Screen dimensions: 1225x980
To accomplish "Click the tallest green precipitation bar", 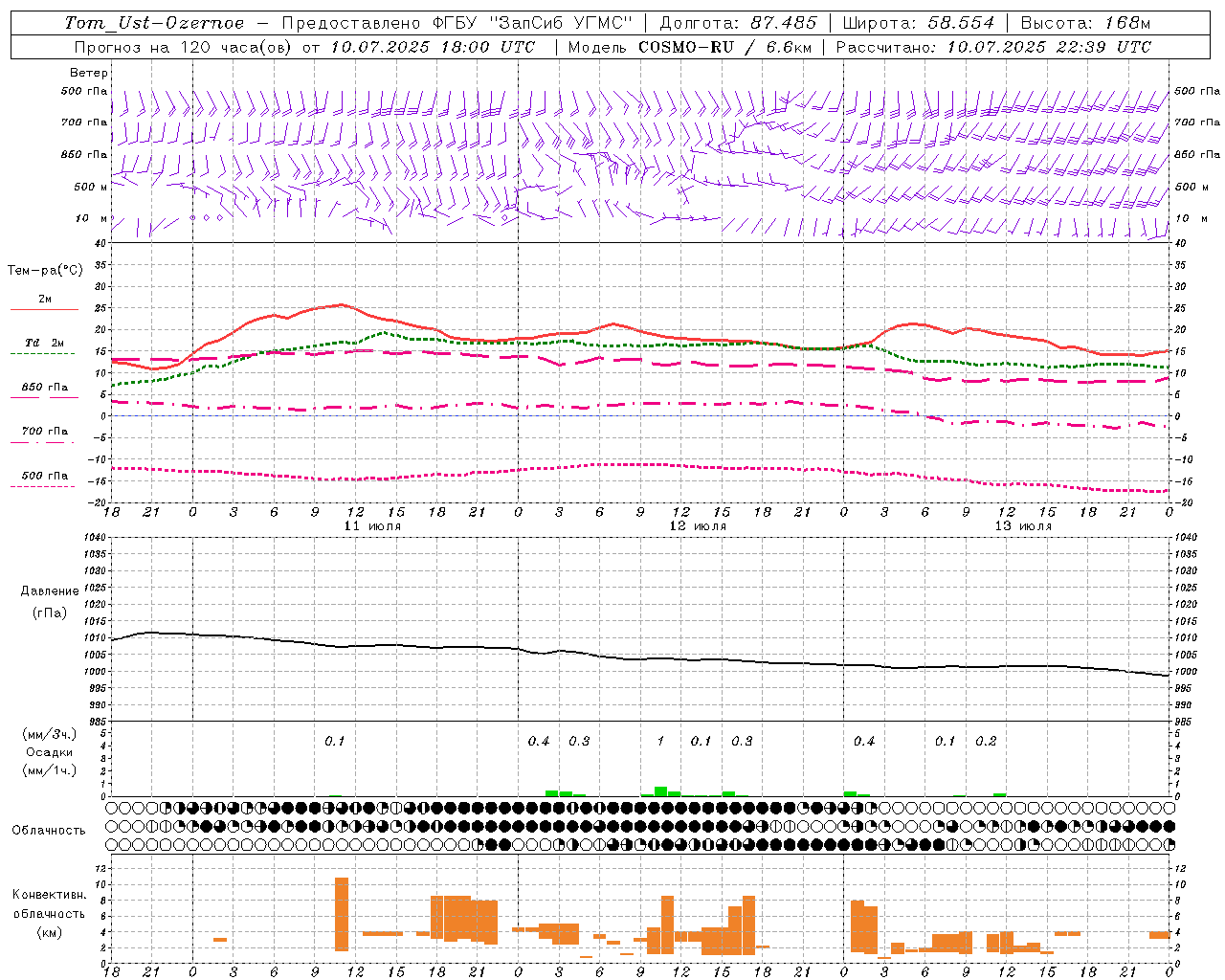I will click(660, 791).
